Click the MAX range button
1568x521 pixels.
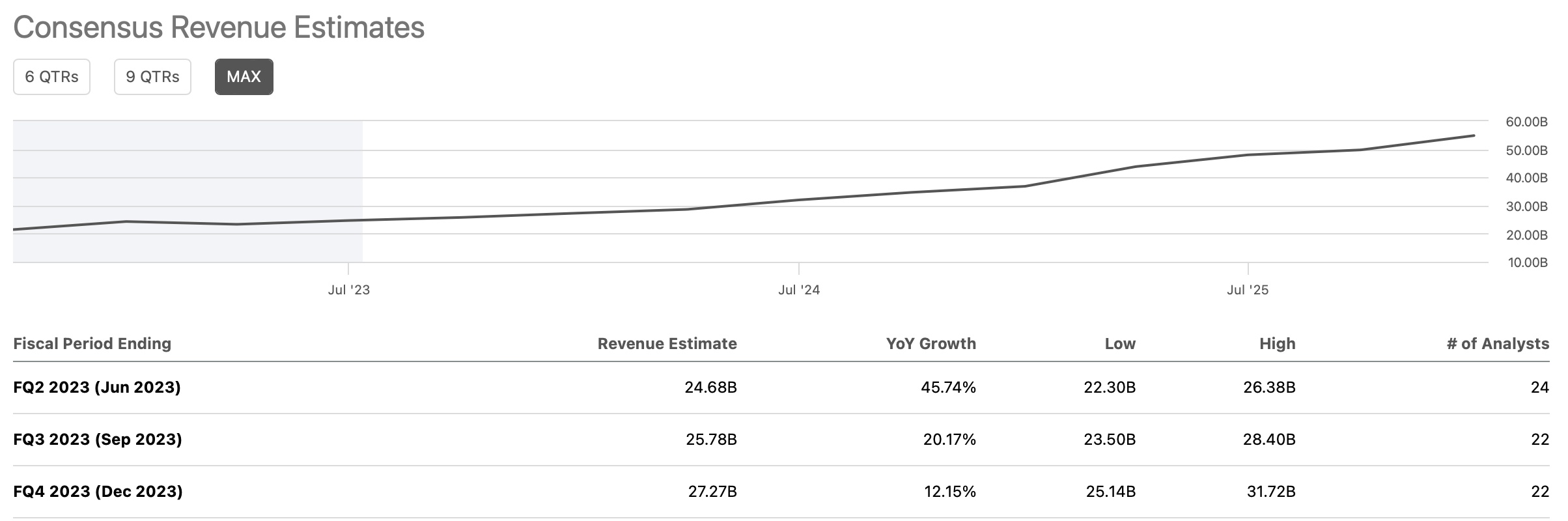(x=244, y=77)
